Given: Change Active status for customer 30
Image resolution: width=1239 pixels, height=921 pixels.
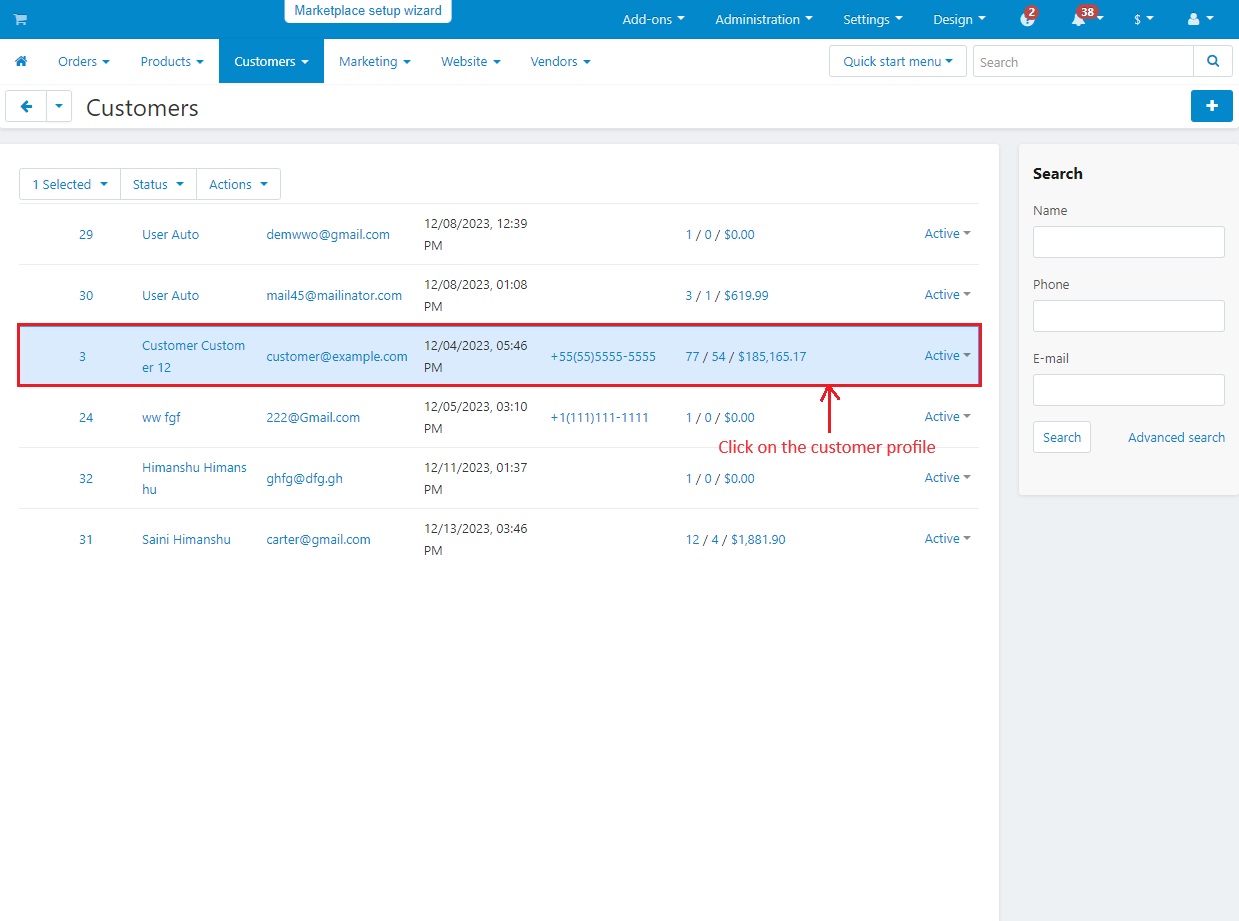Looking at the screenshot, I should 947,294.
